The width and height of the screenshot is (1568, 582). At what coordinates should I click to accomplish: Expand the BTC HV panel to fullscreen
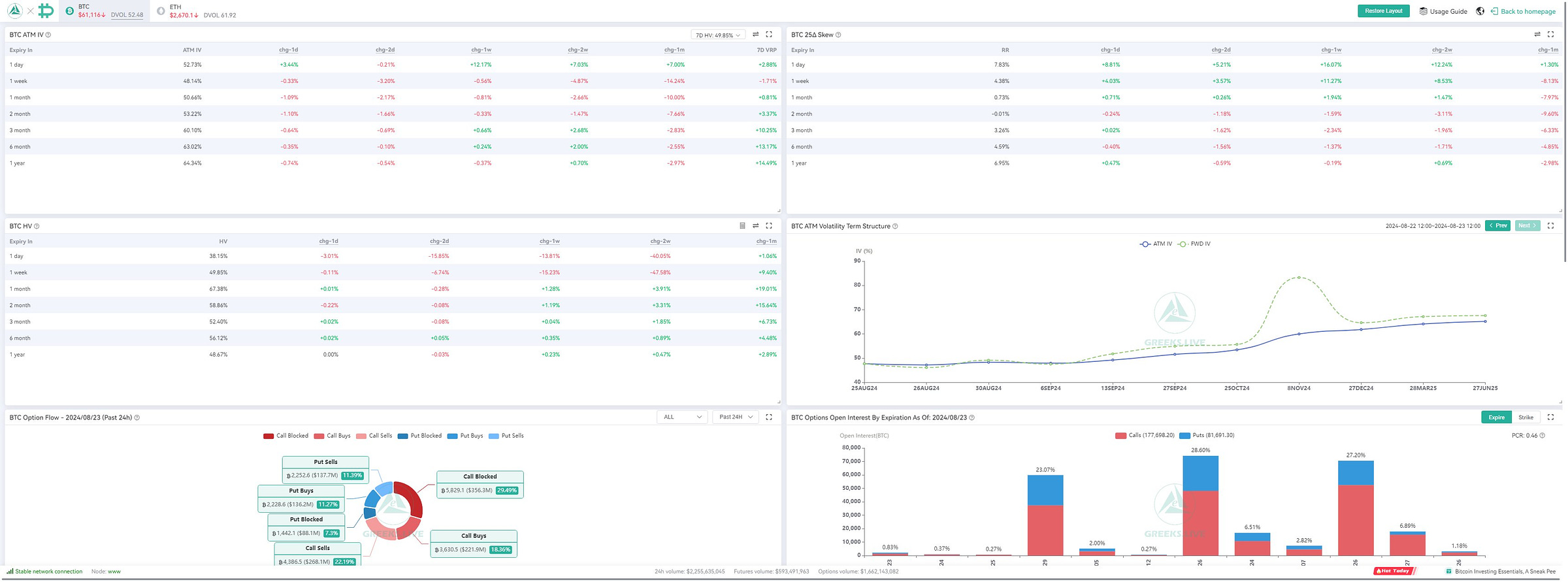point(769,226)
